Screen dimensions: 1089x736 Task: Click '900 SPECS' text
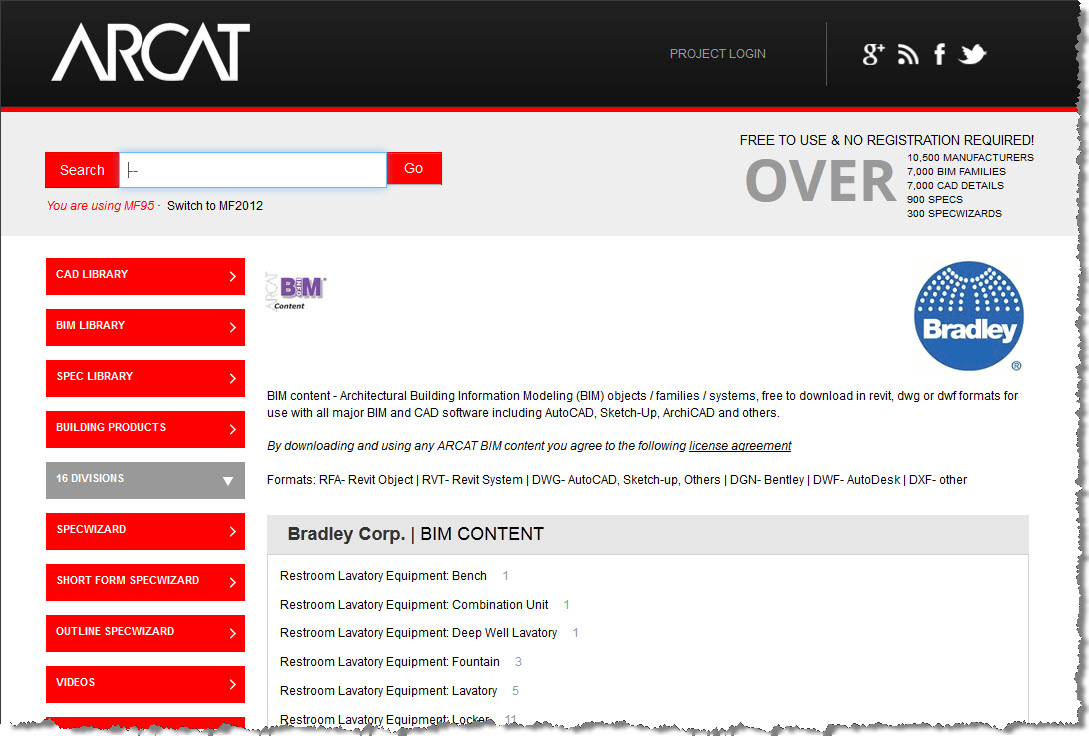pos(935,199)
